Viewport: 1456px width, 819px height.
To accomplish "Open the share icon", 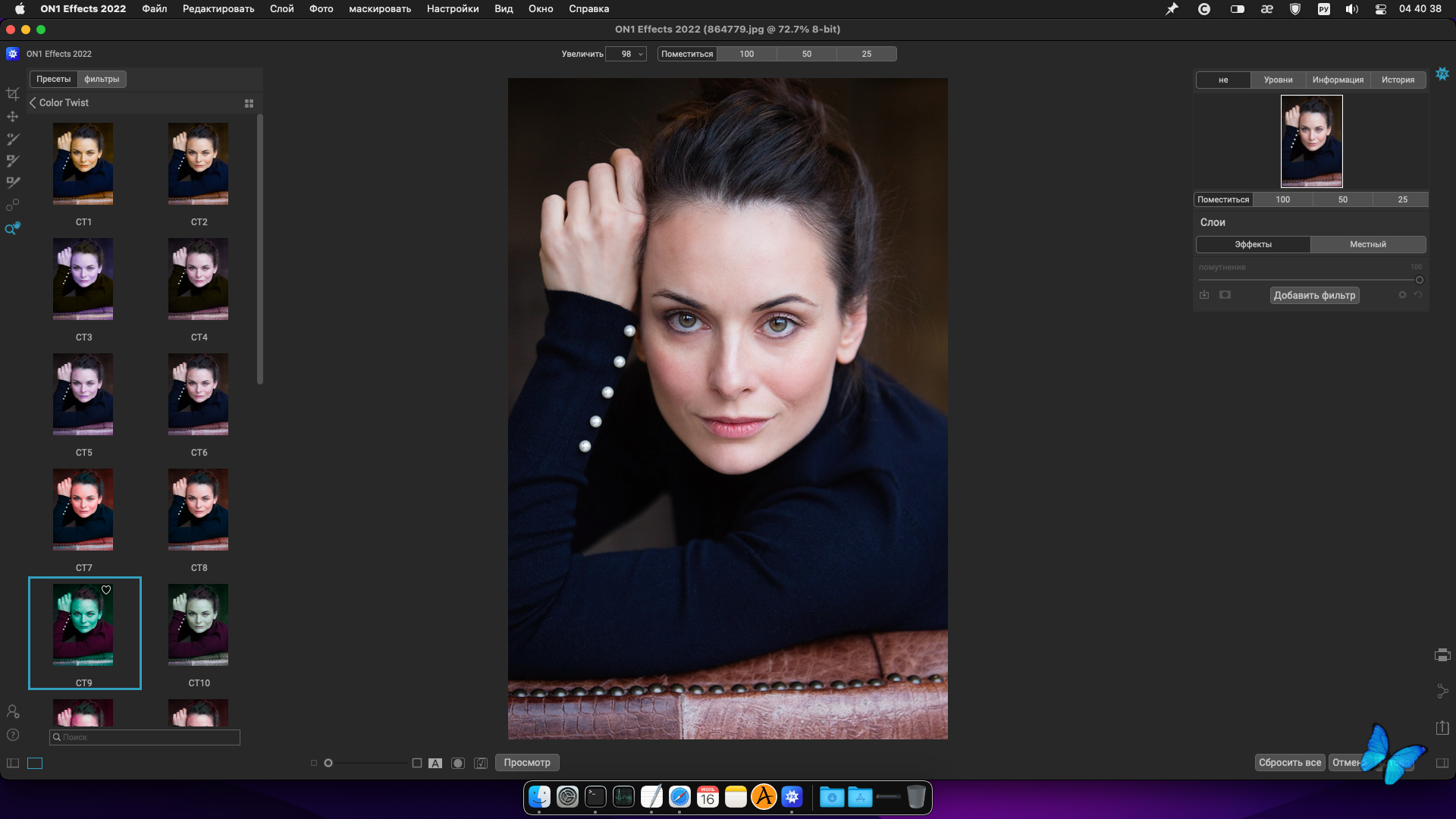I will pos(1442,692).
